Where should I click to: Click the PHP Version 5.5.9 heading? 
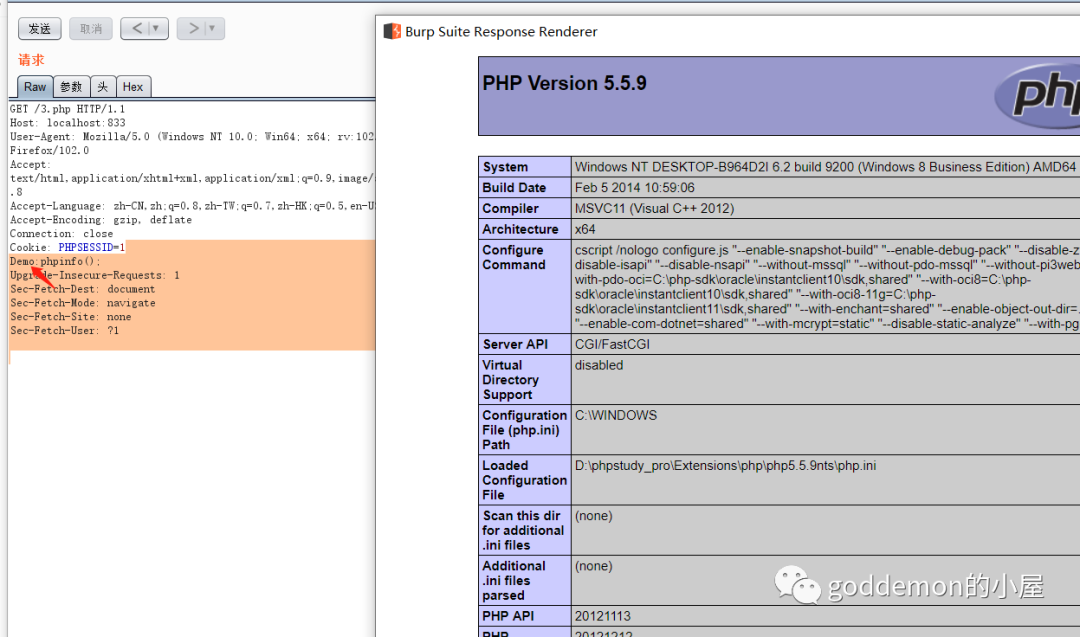click(x=564, y=83)
